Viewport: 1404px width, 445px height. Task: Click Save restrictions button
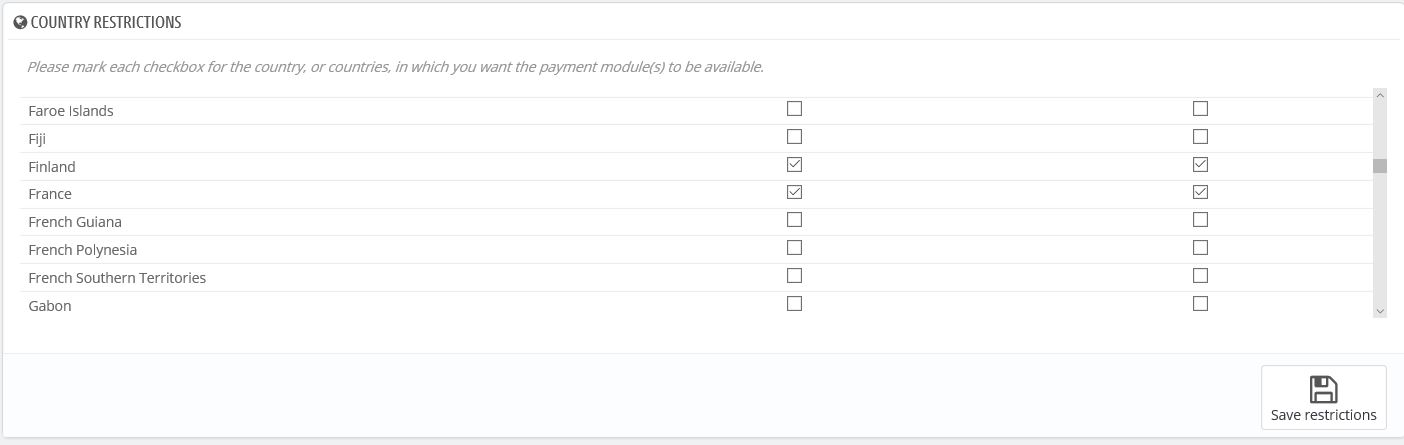click(x=1323, y=398)
